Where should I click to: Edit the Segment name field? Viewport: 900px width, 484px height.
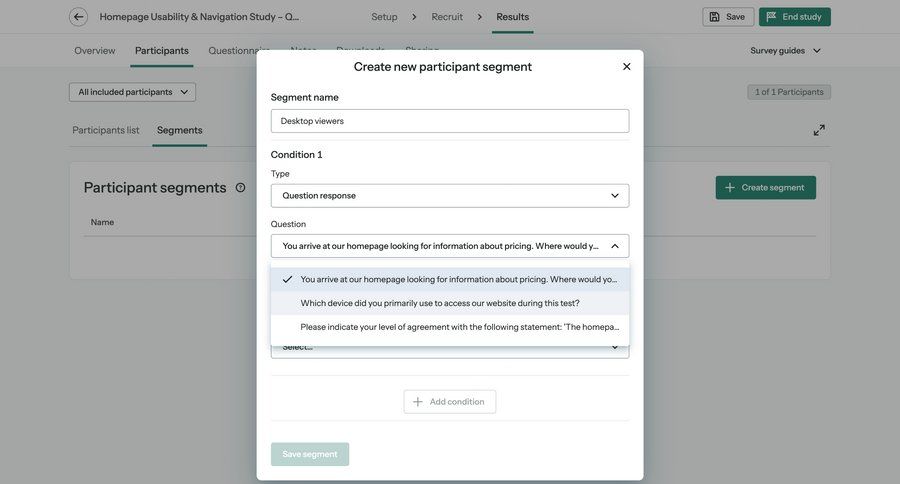pos(450,121)
